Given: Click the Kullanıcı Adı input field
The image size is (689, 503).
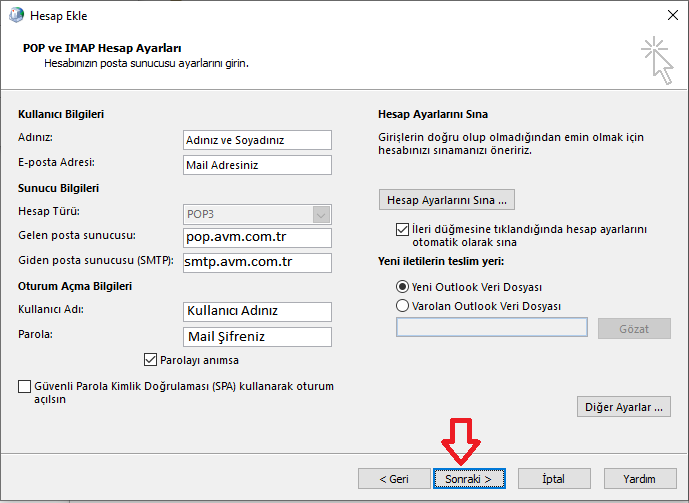Looking at the screenshot, I should 257,311.
